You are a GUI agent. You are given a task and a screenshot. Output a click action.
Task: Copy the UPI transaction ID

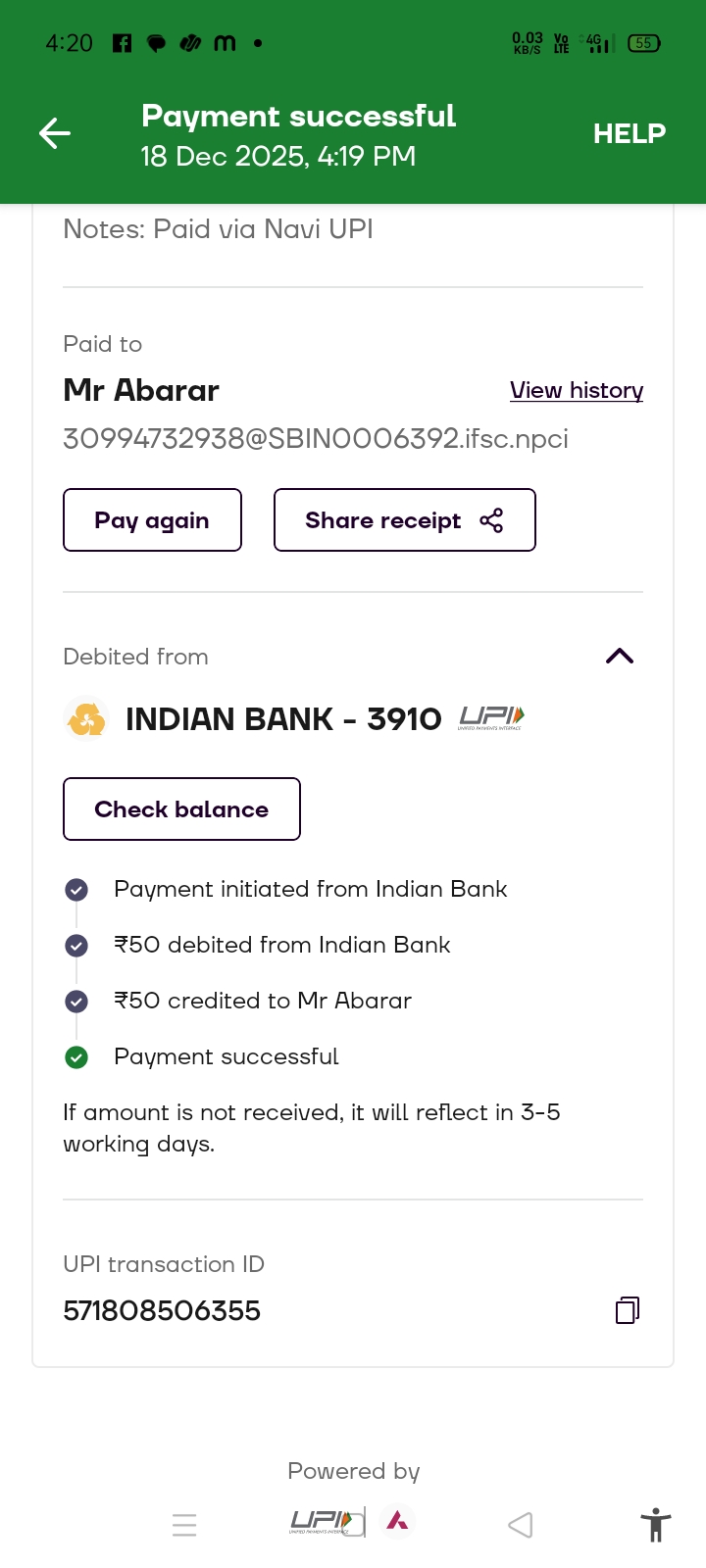(x=628, y=1310)
